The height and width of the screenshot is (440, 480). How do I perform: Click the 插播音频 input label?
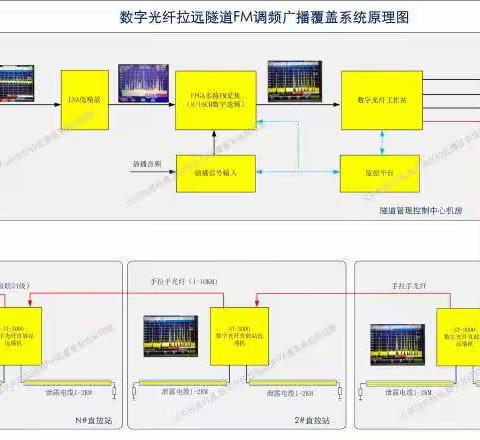147,164
